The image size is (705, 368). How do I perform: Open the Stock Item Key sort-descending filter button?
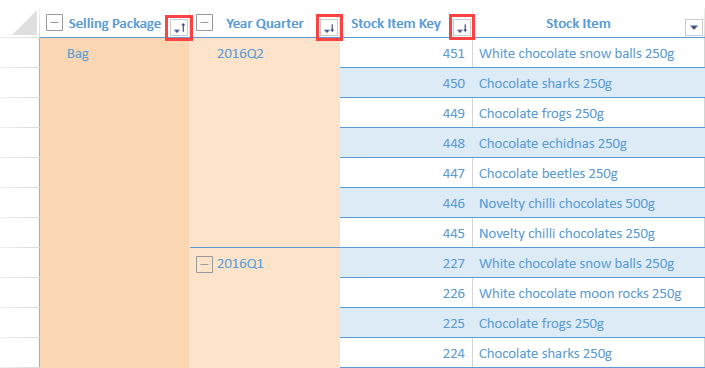462,28
